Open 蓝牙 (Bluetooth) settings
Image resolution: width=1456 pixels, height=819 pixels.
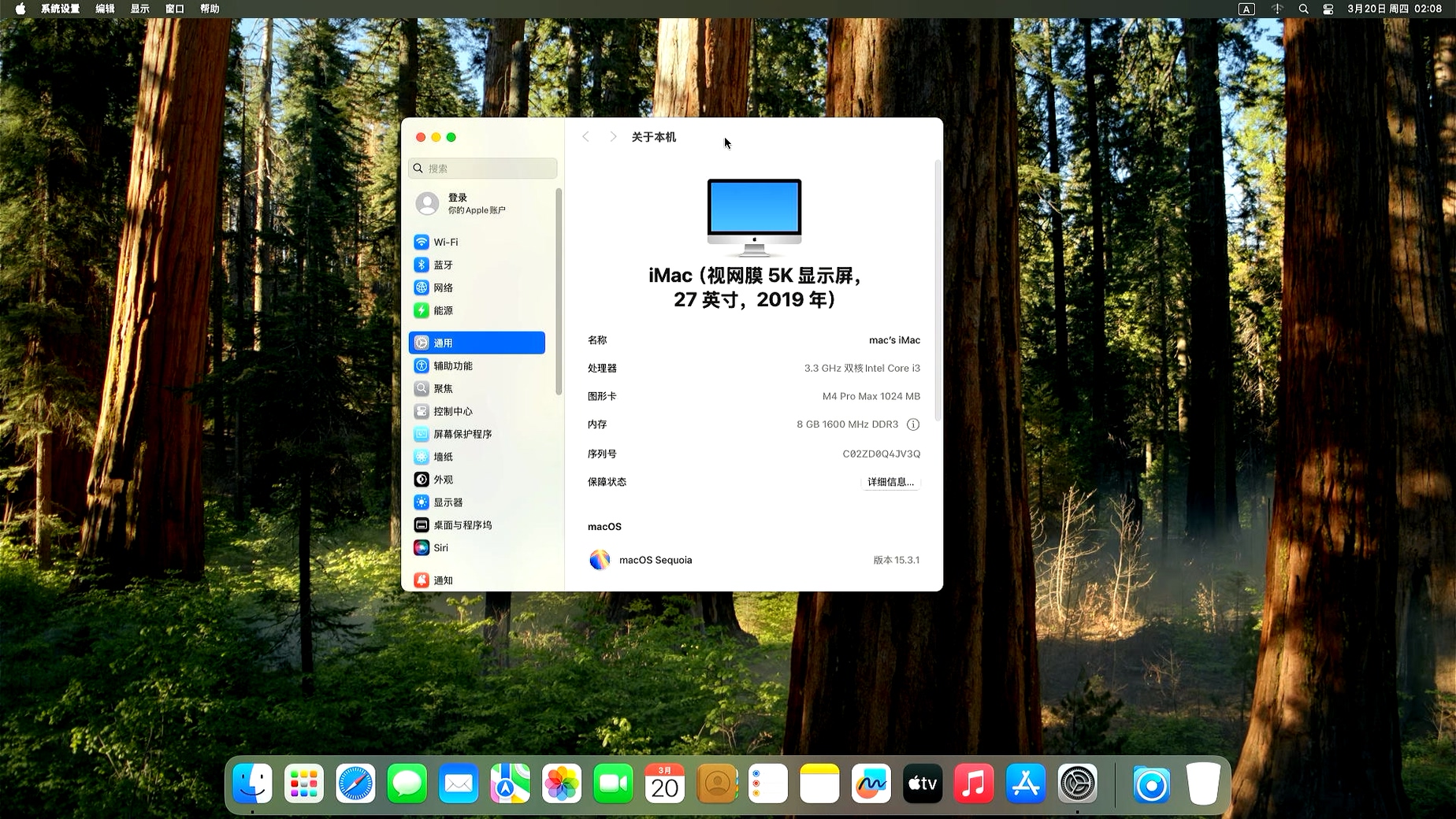pos(477,265)
